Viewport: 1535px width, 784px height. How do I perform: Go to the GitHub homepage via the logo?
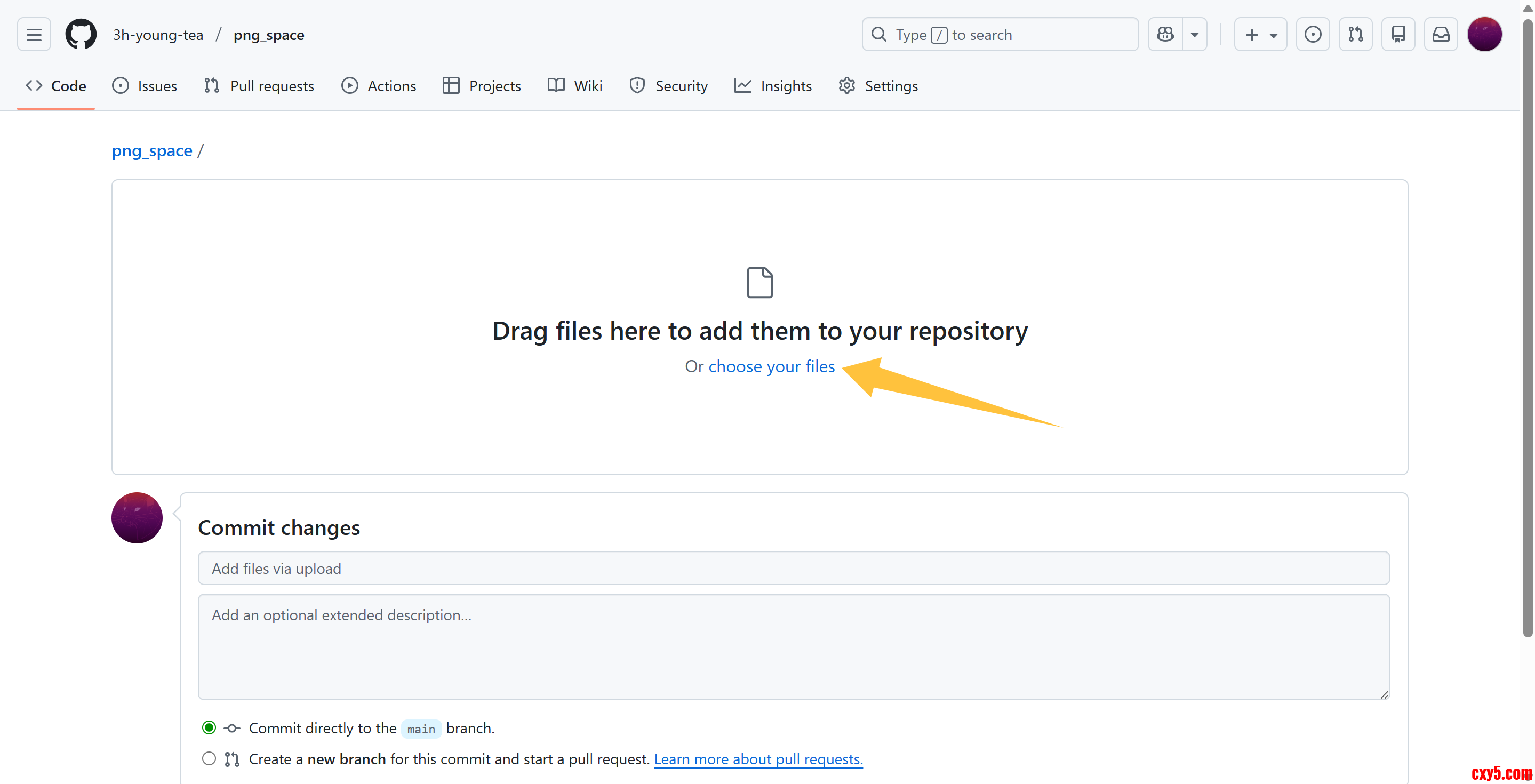coord(81,35)
